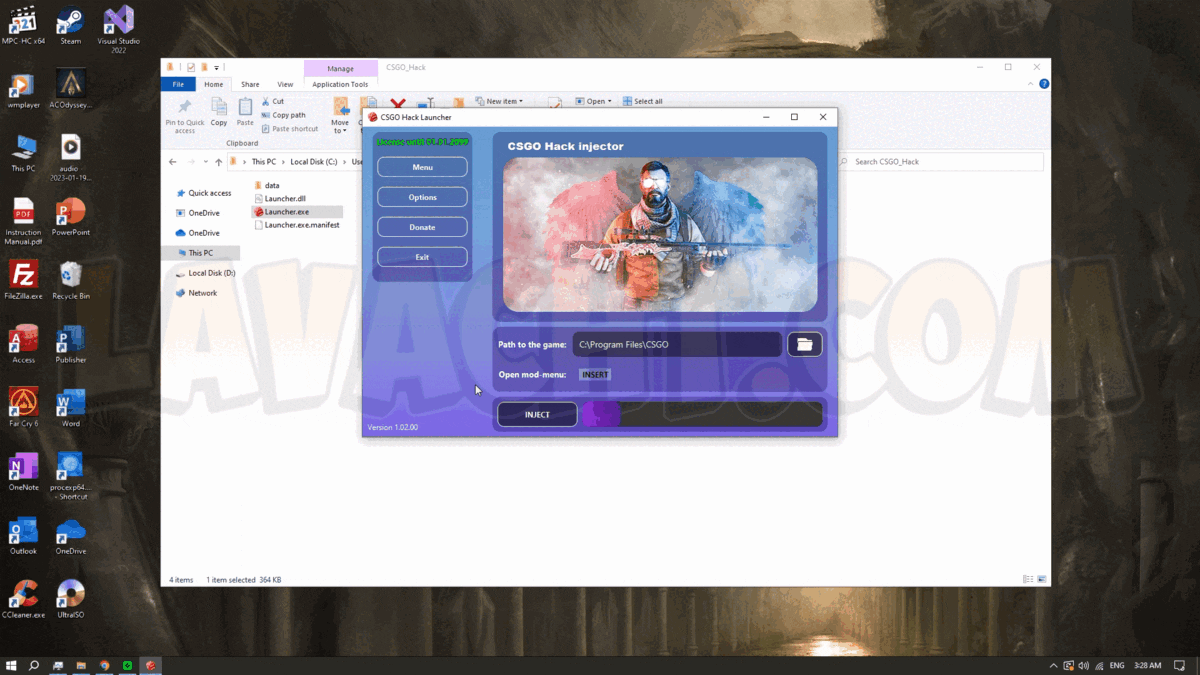The height and width of the screenshot is (675, 1200).
Task: Go up one folder level
Action: coord(219,162)
